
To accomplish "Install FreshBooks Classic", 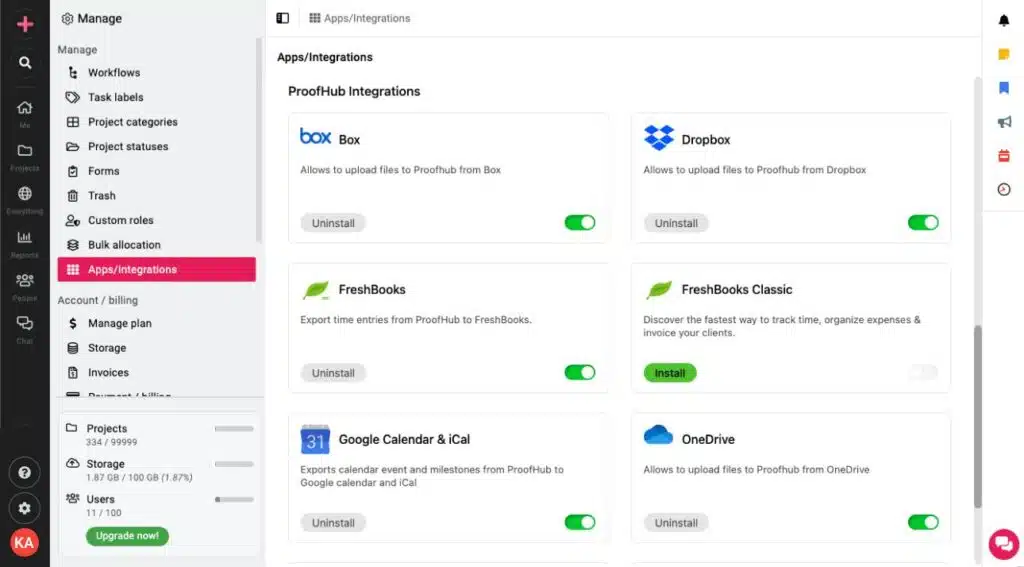I will point(670,373).
